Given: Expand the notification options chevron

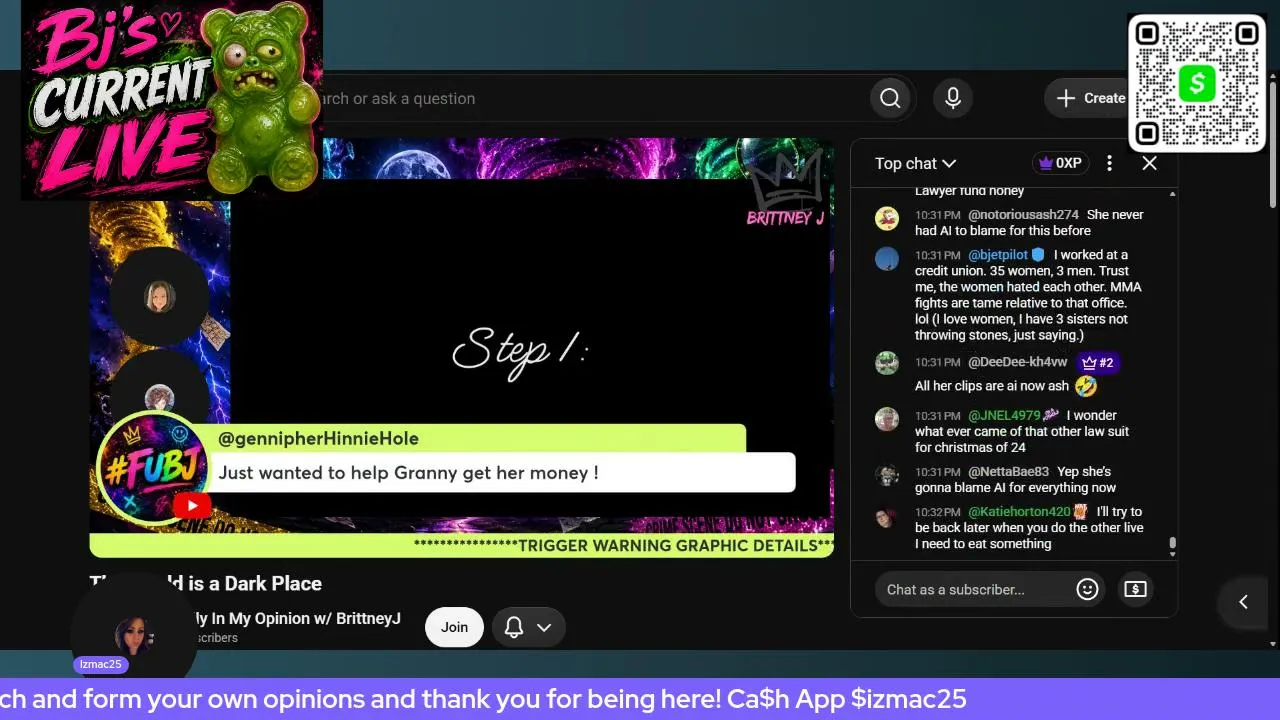Looking at the screenshot, I should pos(544,627).
